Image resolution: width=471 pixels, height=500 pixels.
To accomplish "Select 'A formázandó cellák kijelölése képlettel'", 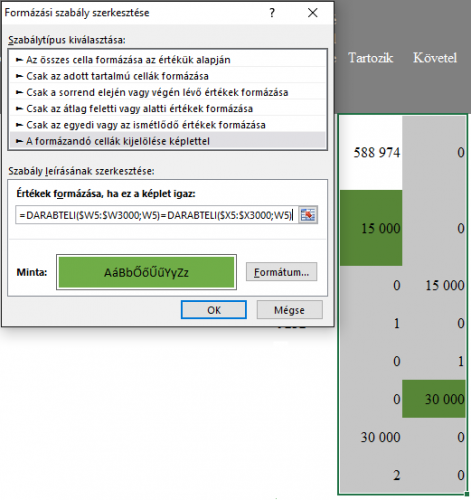I will [x=167, y=141].
